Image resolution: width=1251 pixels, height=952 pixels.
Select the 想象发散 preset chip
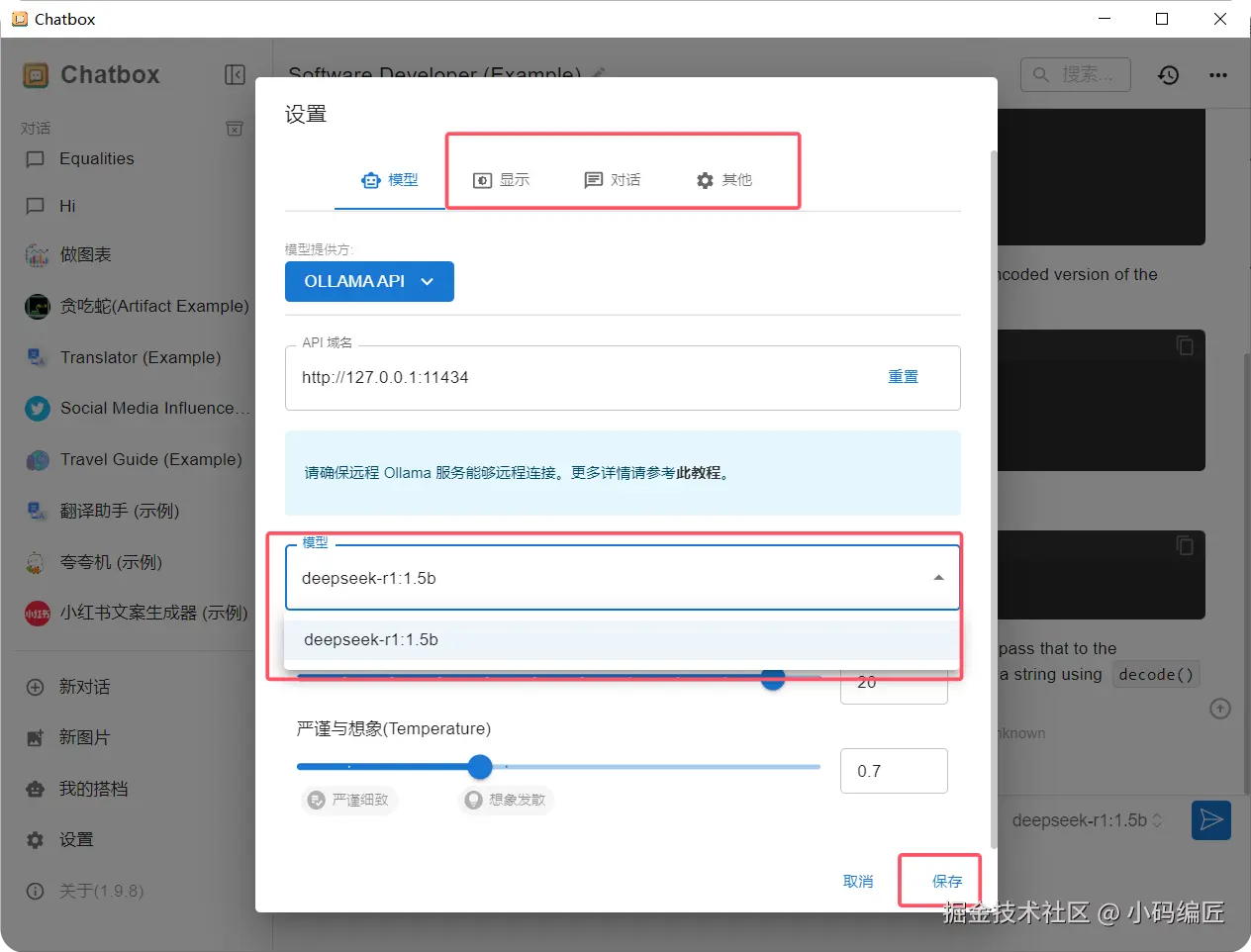pyautogui.click(x=506, y=800)
